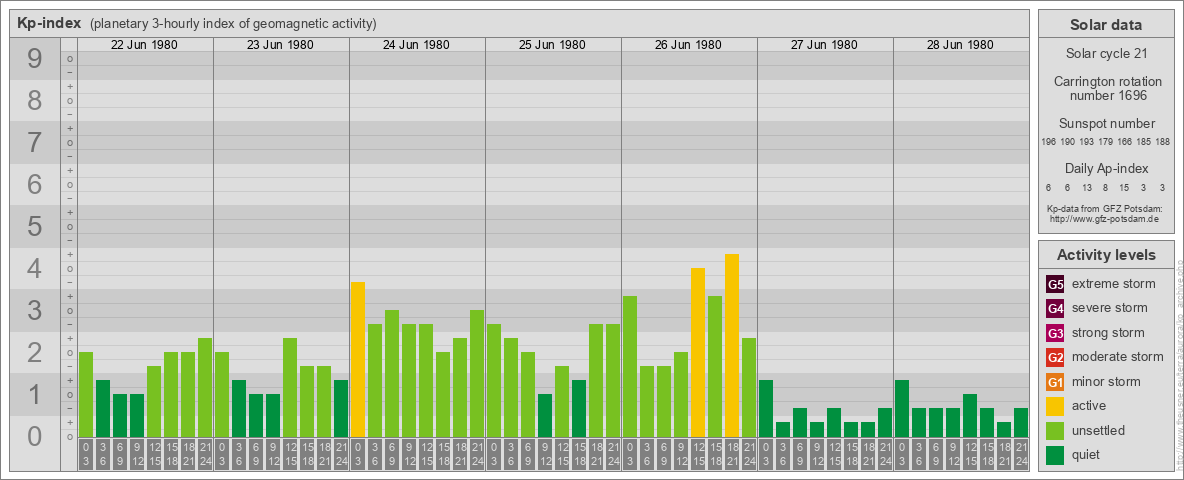Image resolution: width=1184 pixels, height=480 pixels.
Task: Click the Sunspot number label
Action: [1106, 124]
